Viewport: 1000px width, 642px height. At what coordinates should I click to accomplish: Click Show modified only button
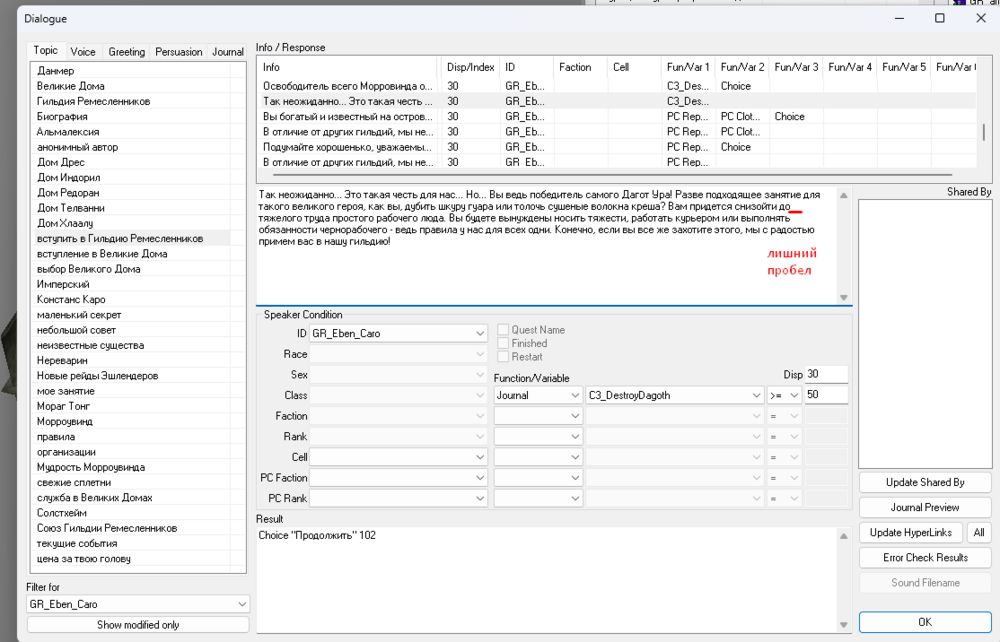point(138,624)
